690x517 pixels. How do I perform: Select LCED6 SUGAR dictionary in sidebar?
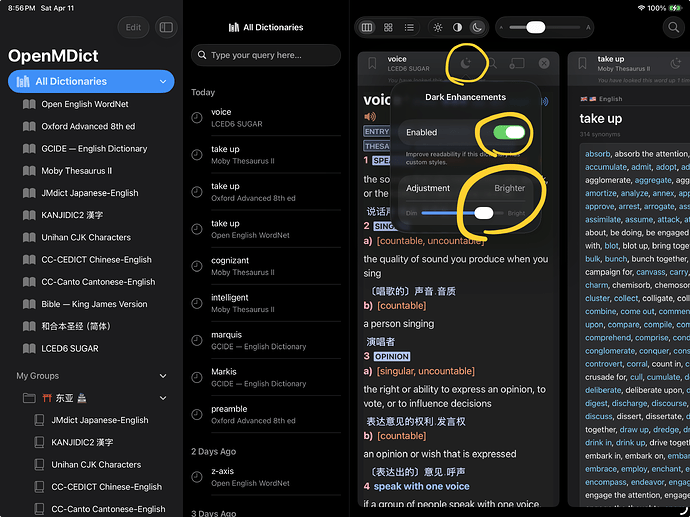(x=70, y=348)
